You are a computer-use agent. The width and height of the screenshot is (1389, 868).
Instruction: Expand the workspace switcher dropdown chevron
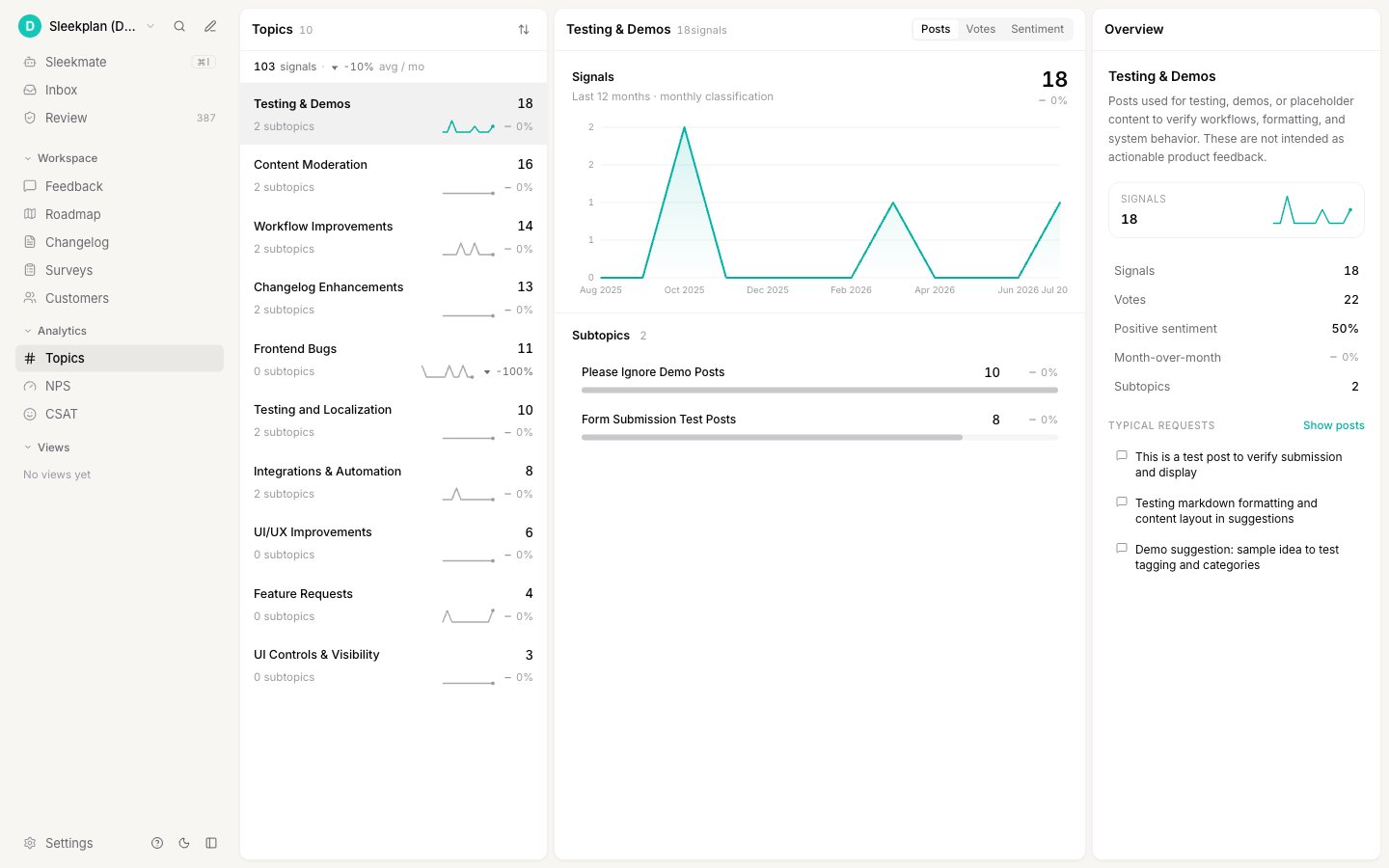click(150, 26)
